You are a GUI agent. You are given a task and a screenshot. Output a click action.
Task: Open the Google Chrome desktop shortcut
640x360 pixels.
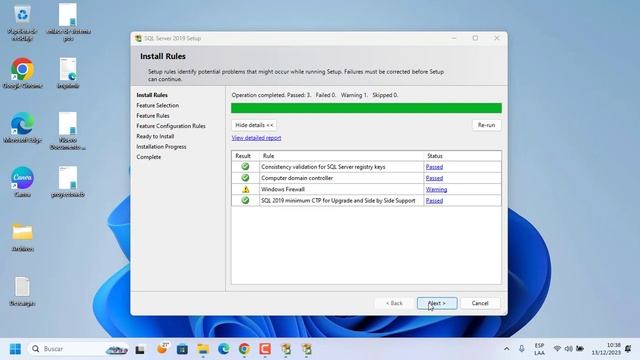22,69
